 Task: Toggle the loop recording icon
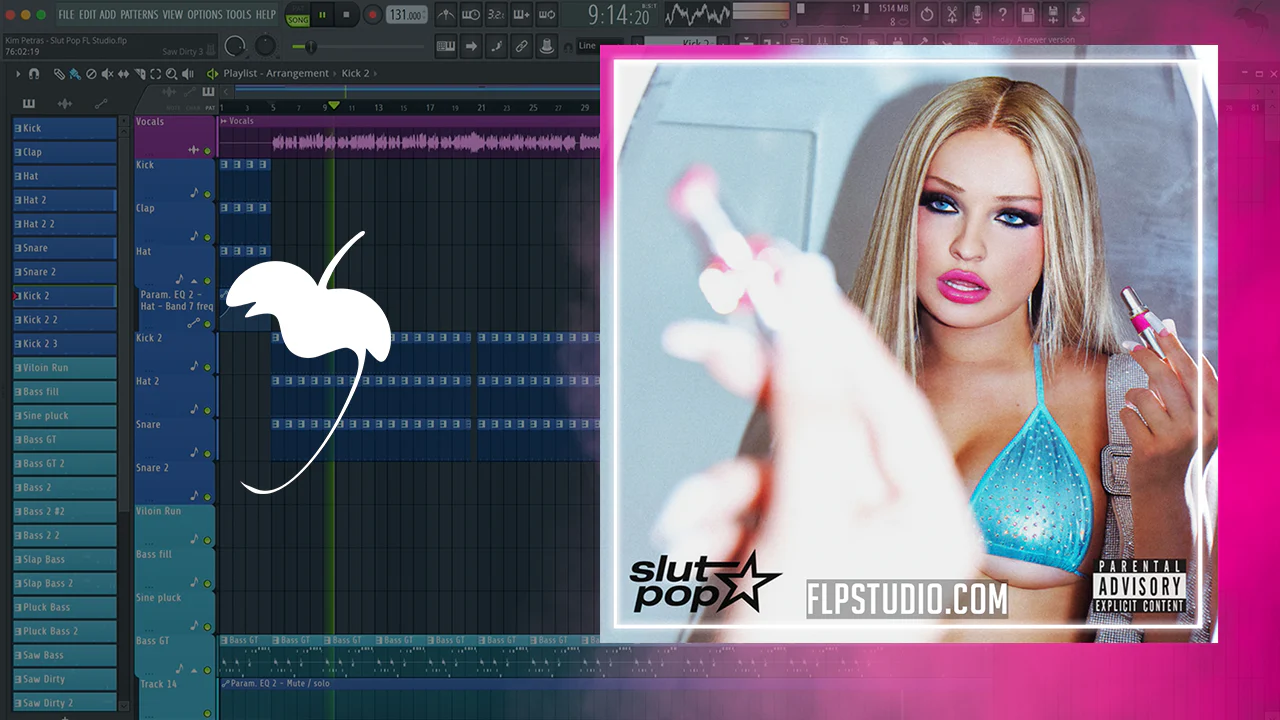(x=547, y=15)
